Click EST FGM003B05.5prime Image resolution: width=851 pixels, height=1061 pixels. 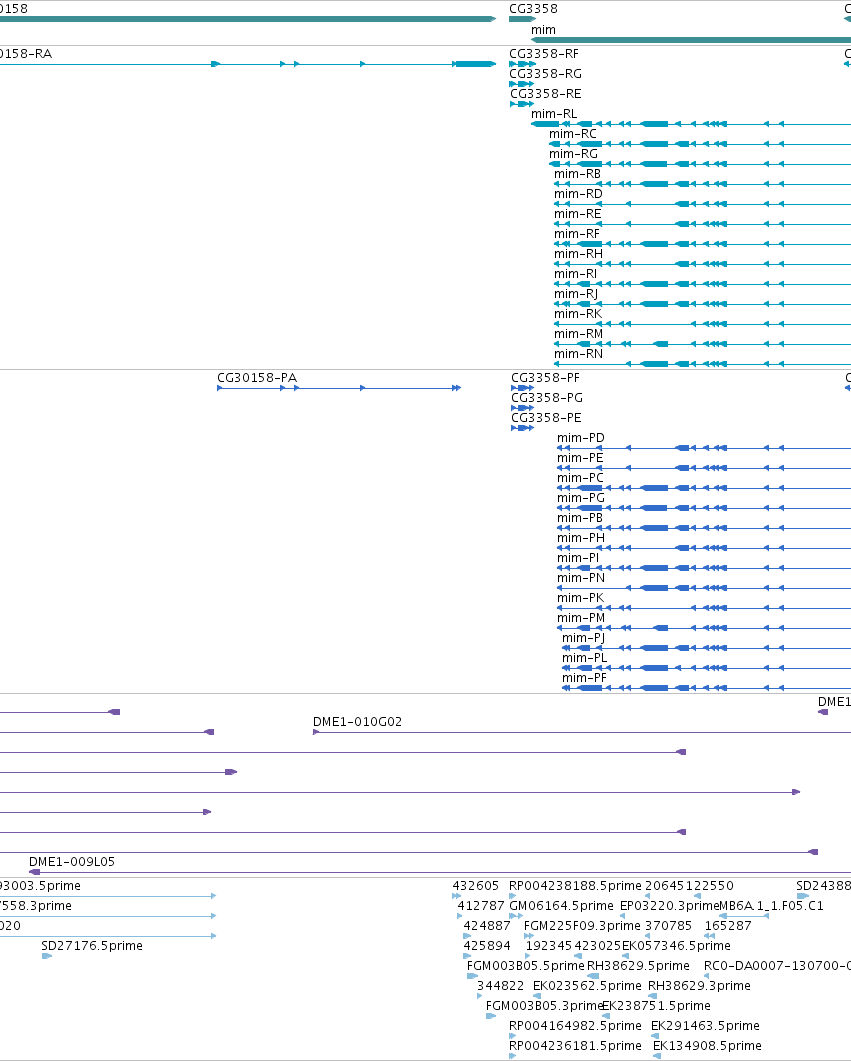(525, 966)
